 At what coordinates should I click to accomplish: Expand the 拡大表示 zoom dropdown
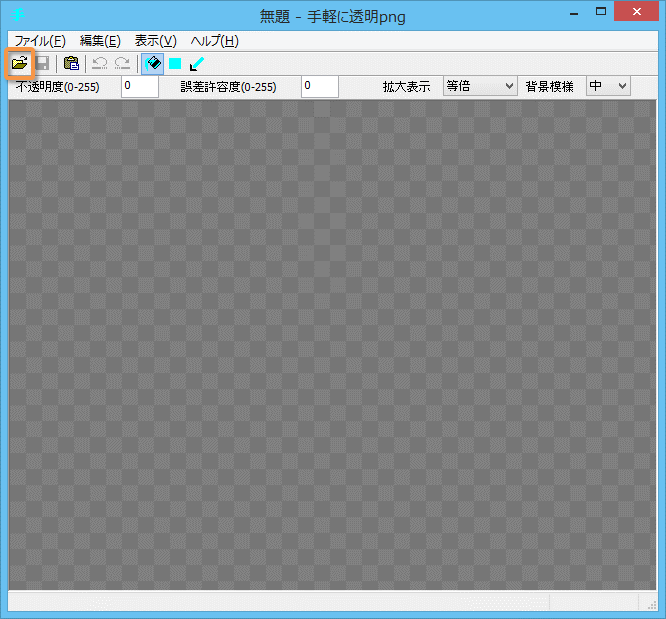tap(480, 87)
